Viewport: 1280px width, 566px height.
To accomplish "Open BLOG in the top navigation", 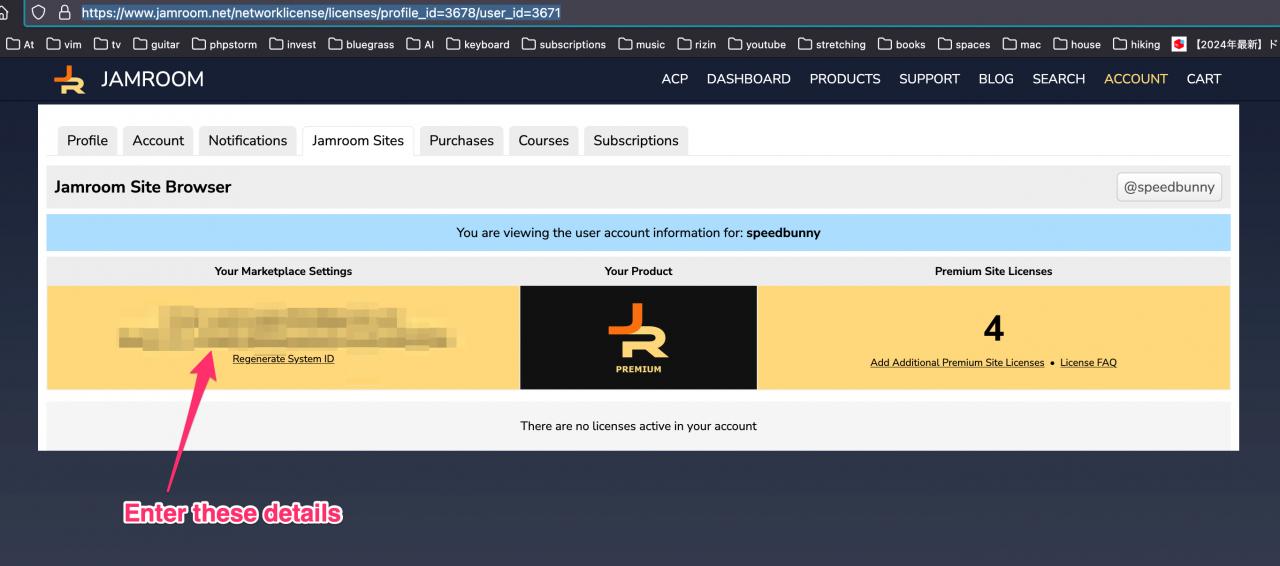I will tap(996, 79).
